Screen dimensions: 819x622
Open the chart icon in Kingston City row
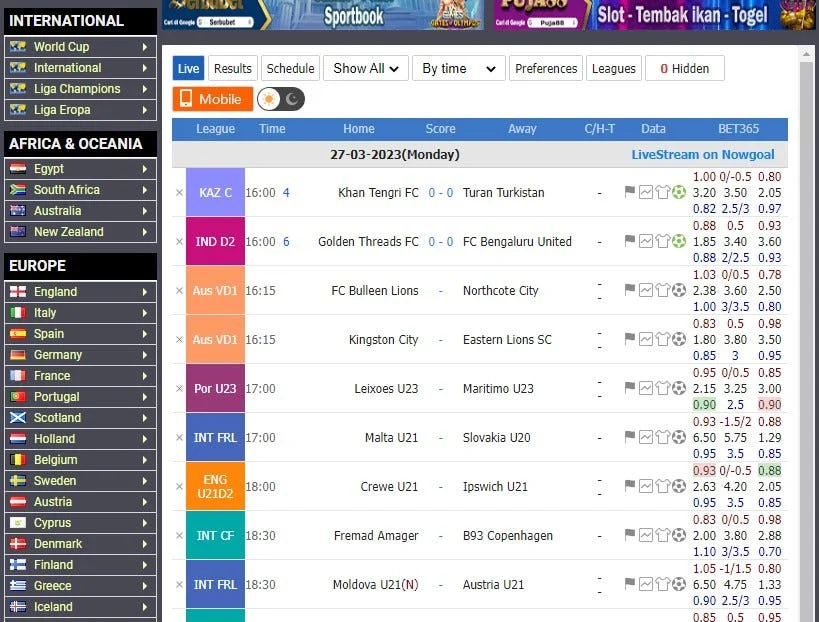646,339
